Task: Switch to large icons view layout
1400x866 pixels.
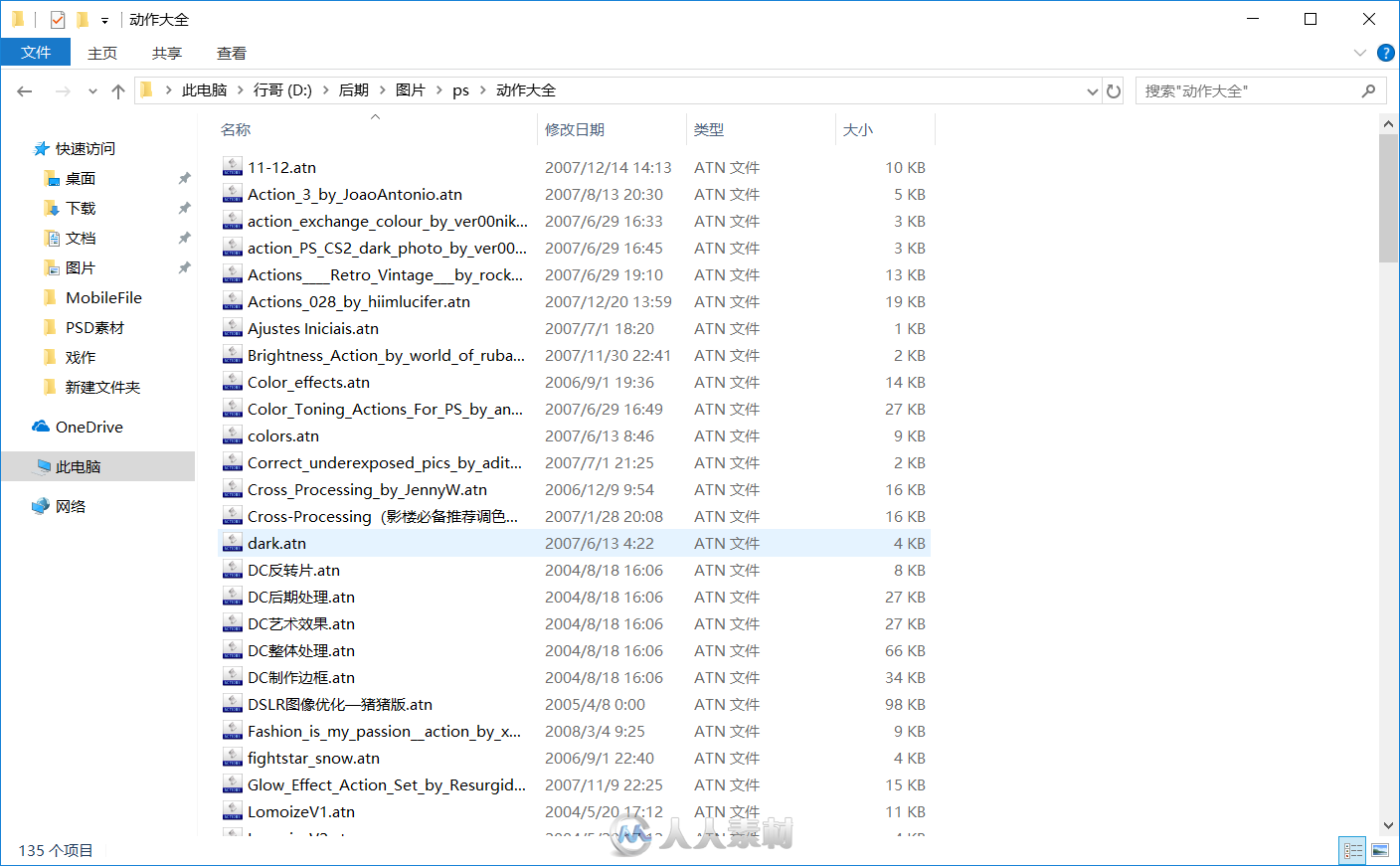Action: [x=1380, y=850]
